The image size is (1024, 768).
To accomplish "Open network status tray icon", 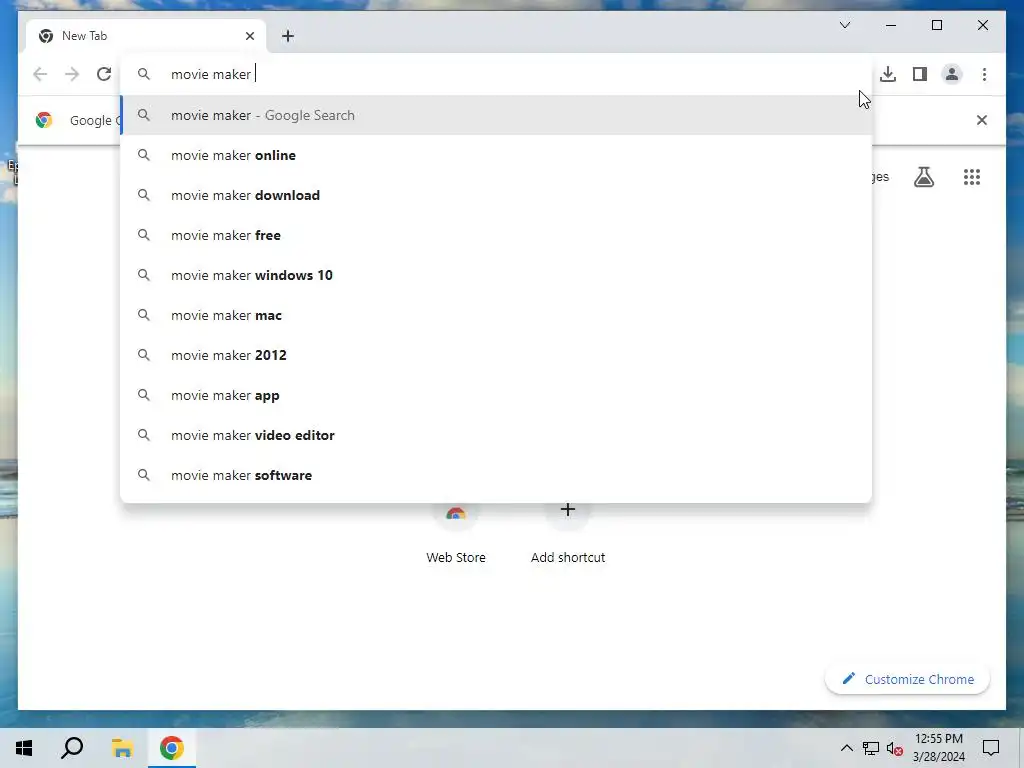I will 871,748.
